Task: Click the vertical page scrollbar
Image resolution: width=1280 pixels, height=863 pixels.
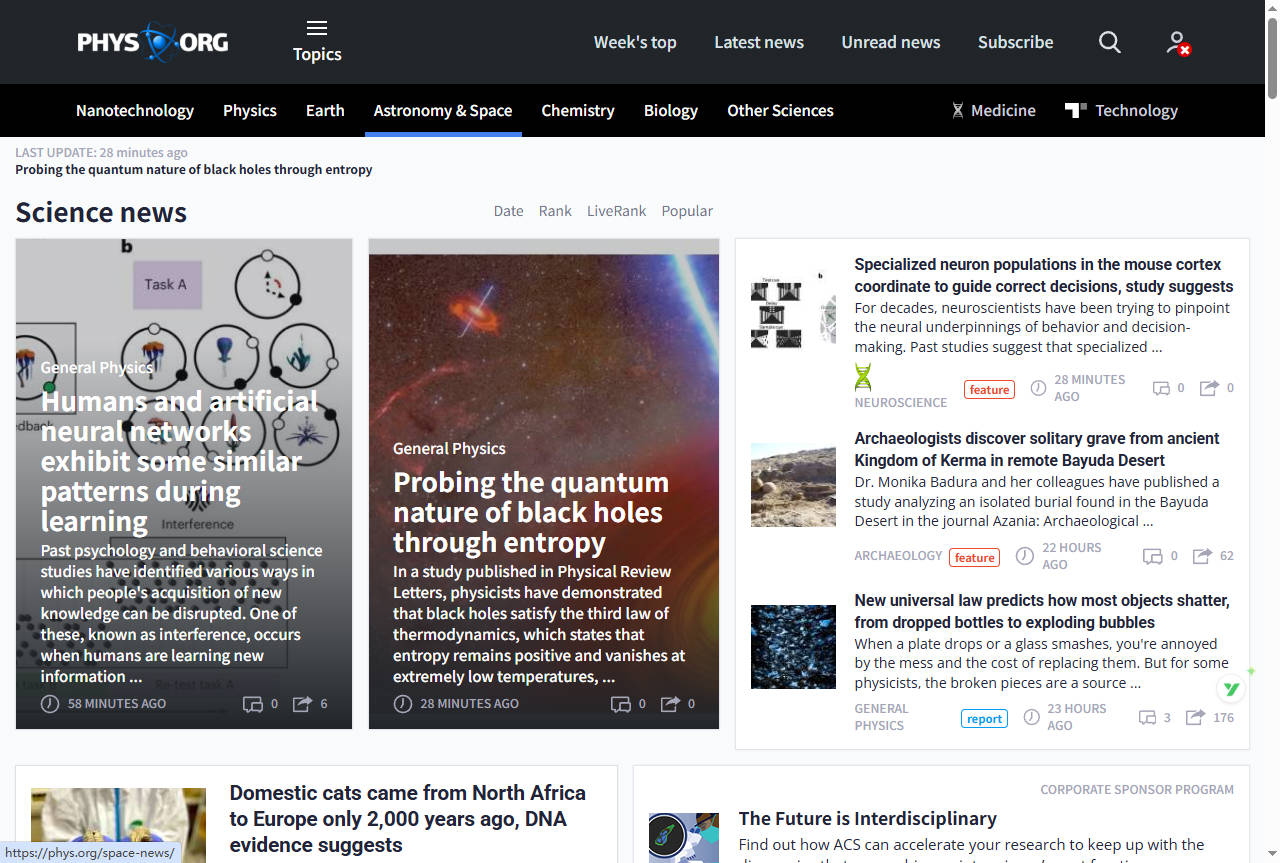Action: [x=1272, y=400]
